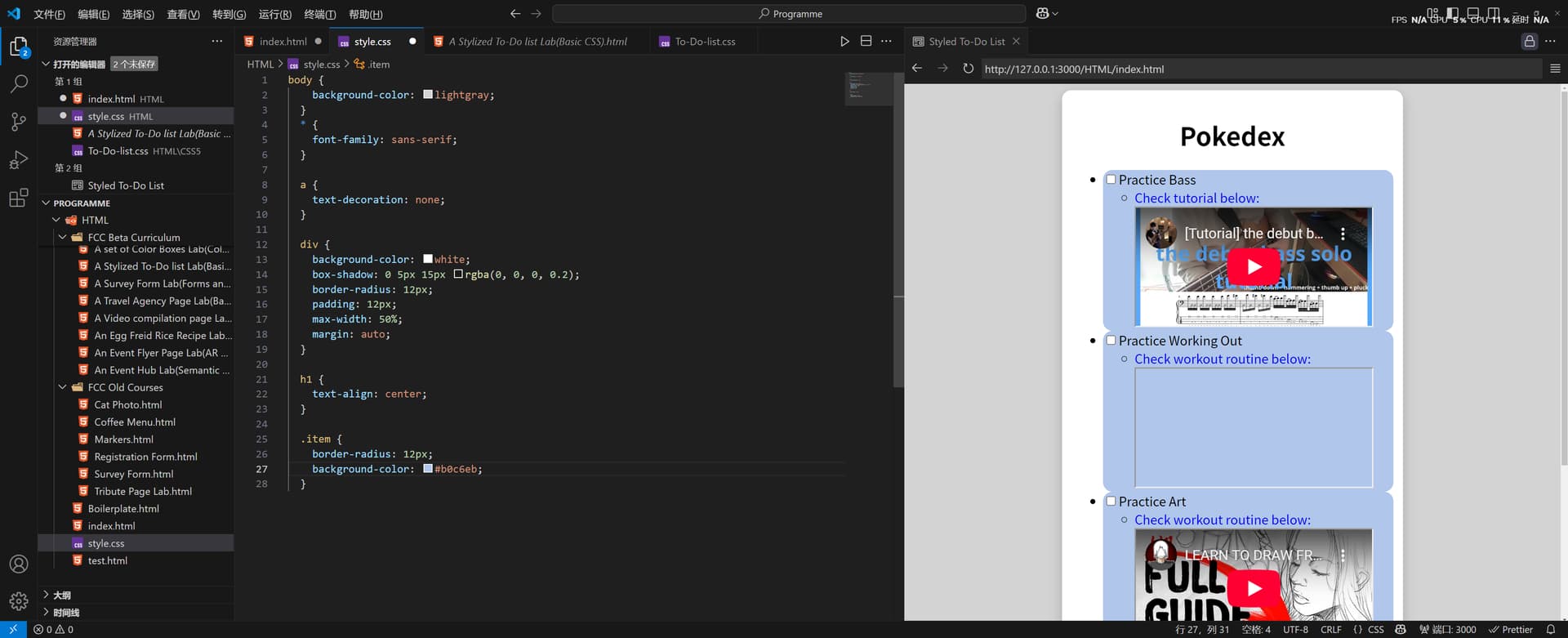Screen dimensions: 1568x638
Task: Reload the browser preview page
Action: pos(968,69)
